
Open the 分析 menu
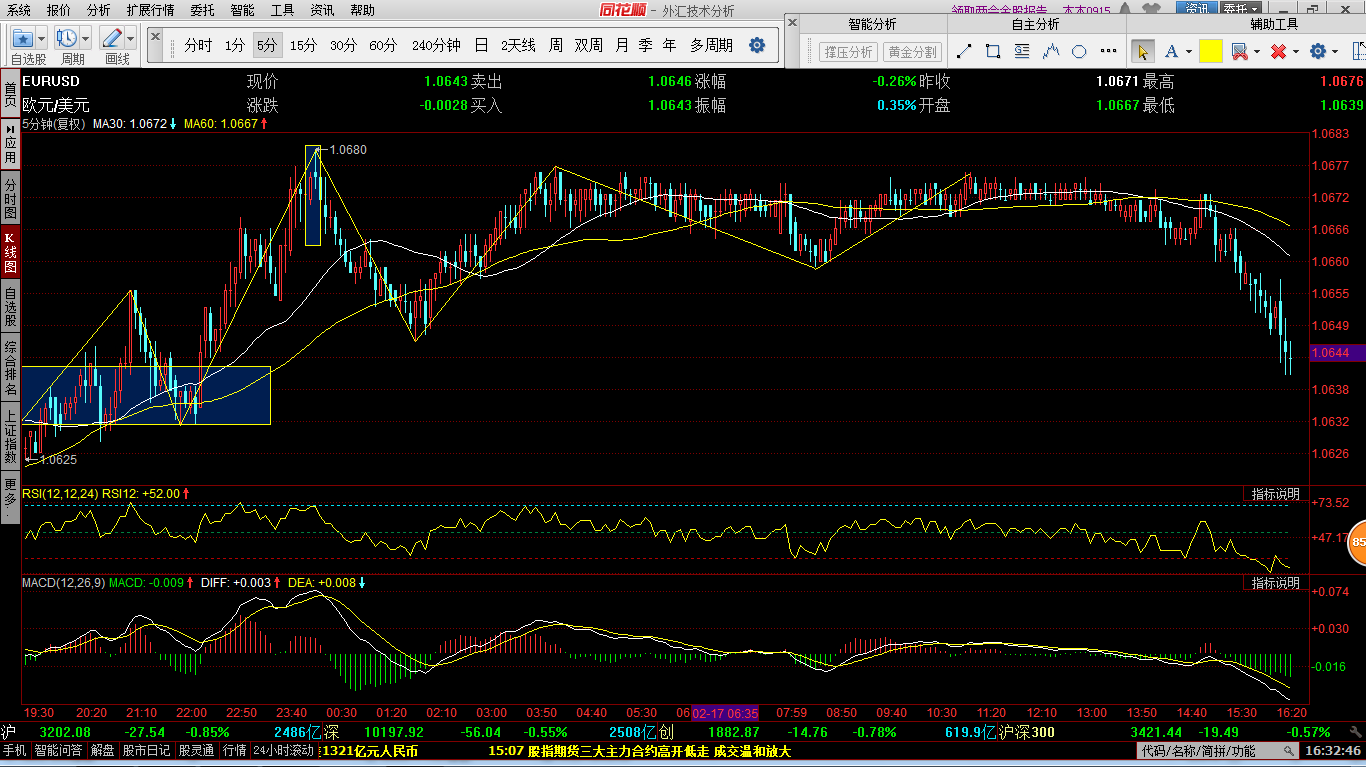98,10
